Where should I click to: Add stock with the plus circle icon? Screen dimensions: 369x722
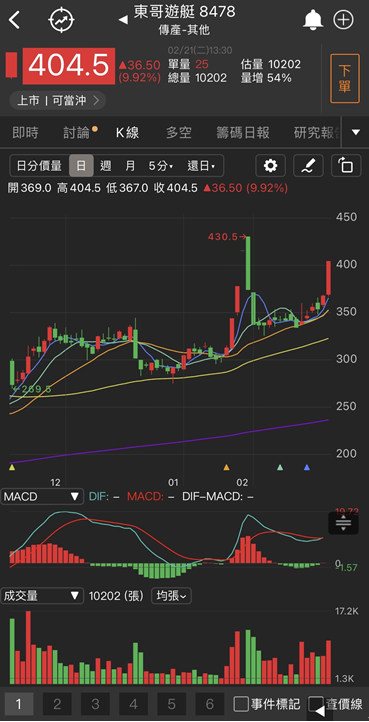point(343,20)
